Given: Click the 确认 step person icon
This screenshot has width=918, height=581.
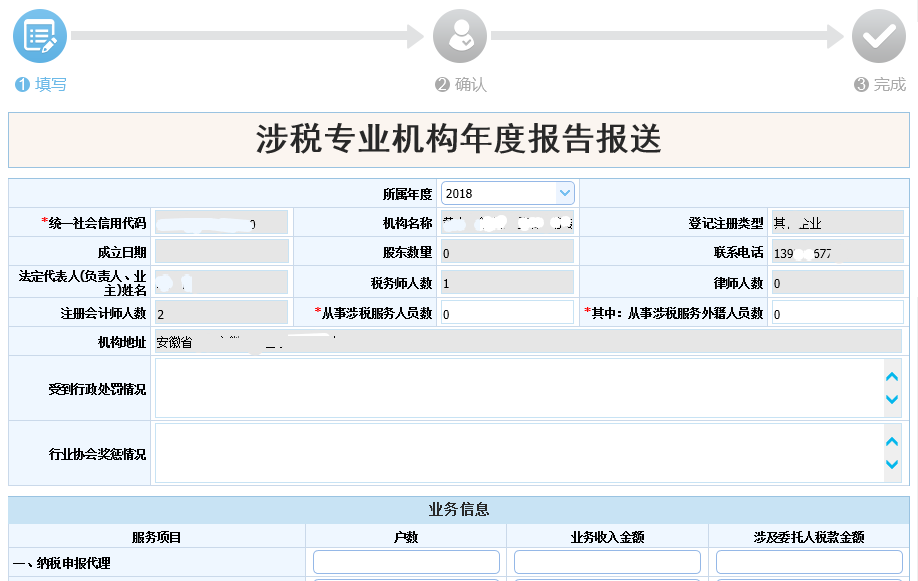Looking at the screenshot, I should tap(459, 37).
